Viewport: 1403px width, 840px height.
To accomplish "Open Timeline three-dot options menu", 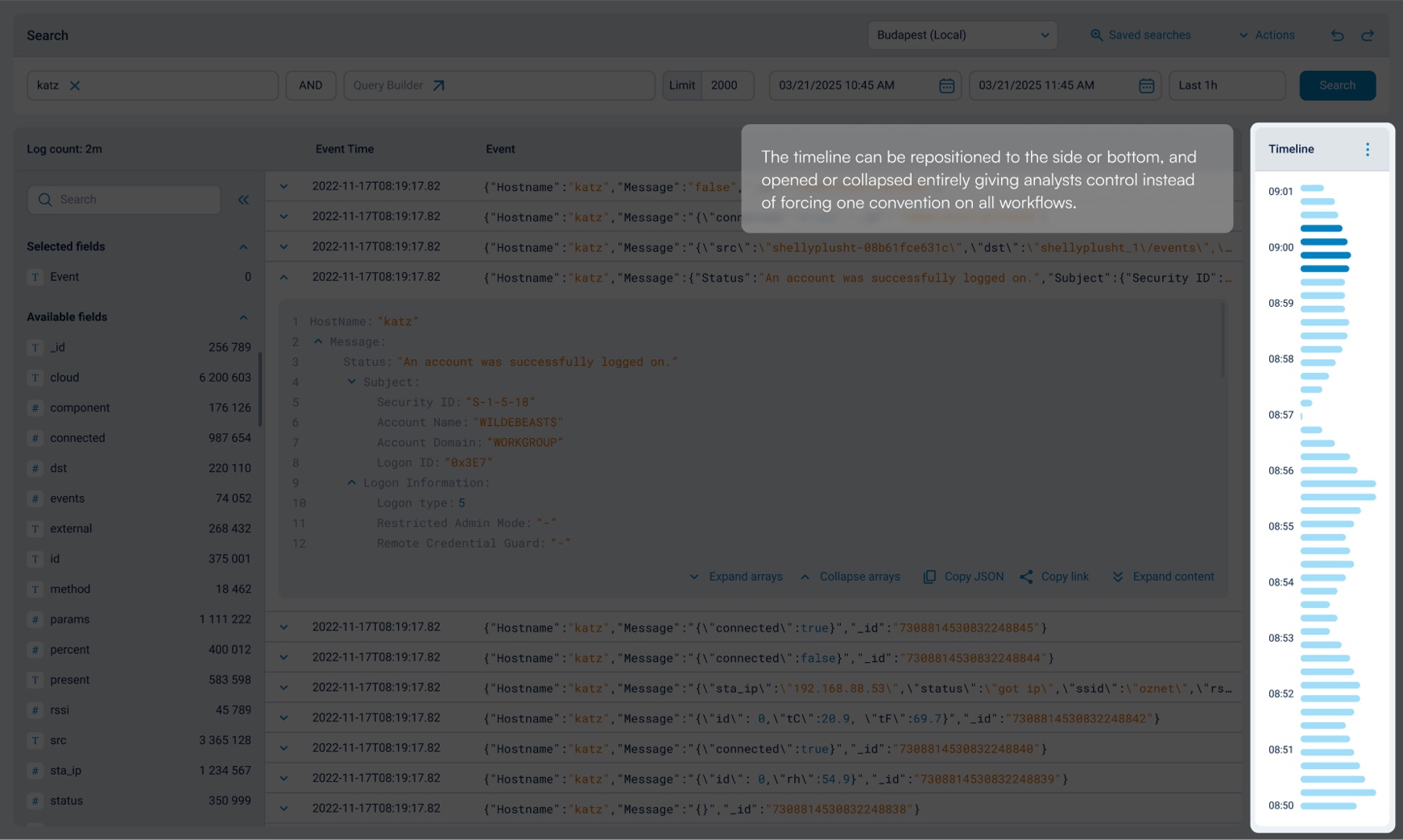I will click(x=1368, y=149).
